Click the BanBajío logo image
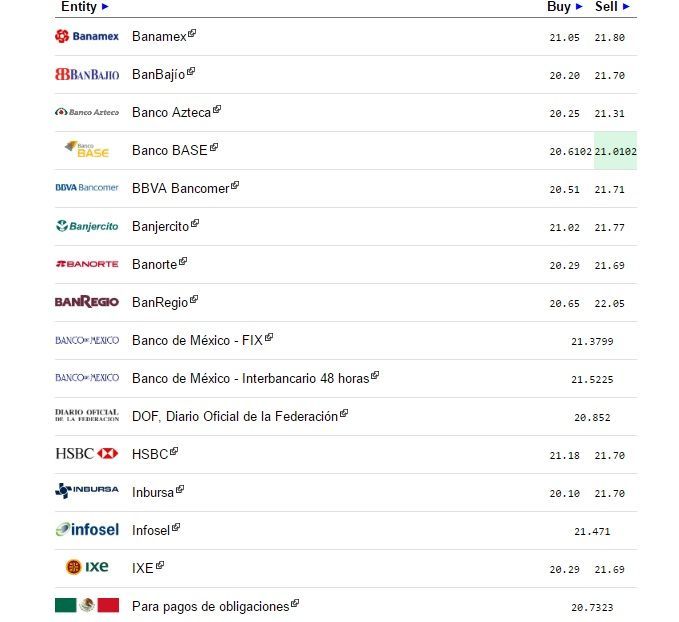The height and width of the screenshot is (622, 679). (87, 74)
